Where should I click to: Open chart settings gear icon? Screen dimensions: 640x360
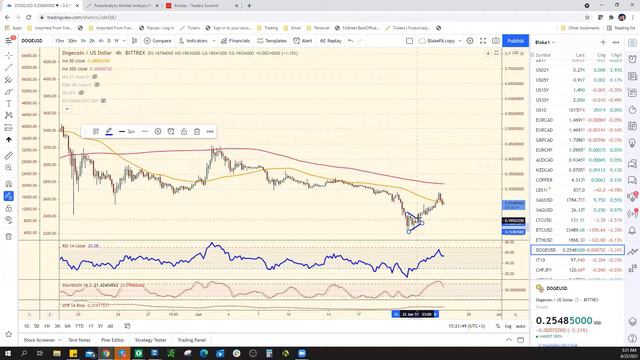(470, 41)
